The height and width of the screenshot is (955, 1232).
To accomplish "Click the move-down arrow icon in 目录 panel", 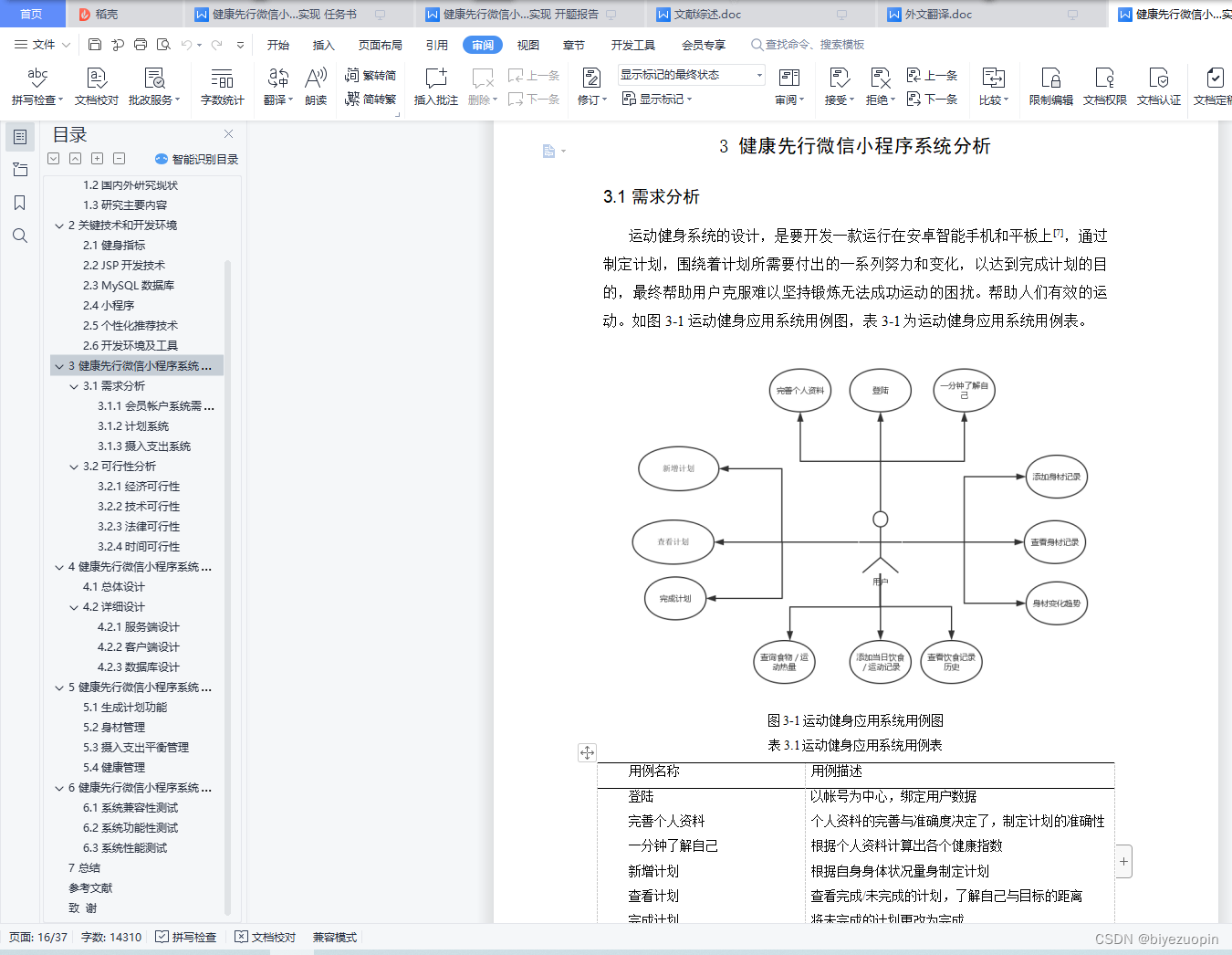I will [54, 158].
